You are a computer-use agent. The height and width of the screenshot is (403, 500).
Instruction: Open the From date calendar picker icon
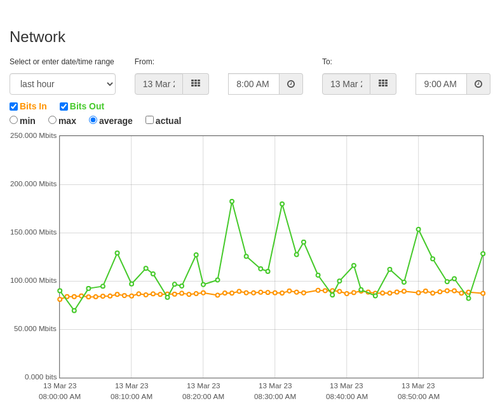(x=196, y=84)
